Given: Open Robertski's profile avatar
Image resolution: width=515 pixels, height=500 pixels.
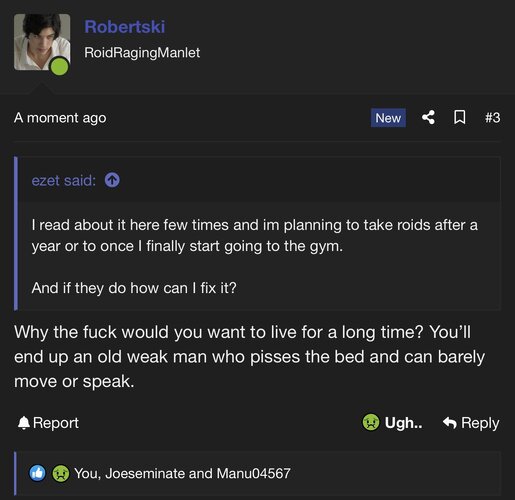Looking at the screenshot, I should point(42,42).
